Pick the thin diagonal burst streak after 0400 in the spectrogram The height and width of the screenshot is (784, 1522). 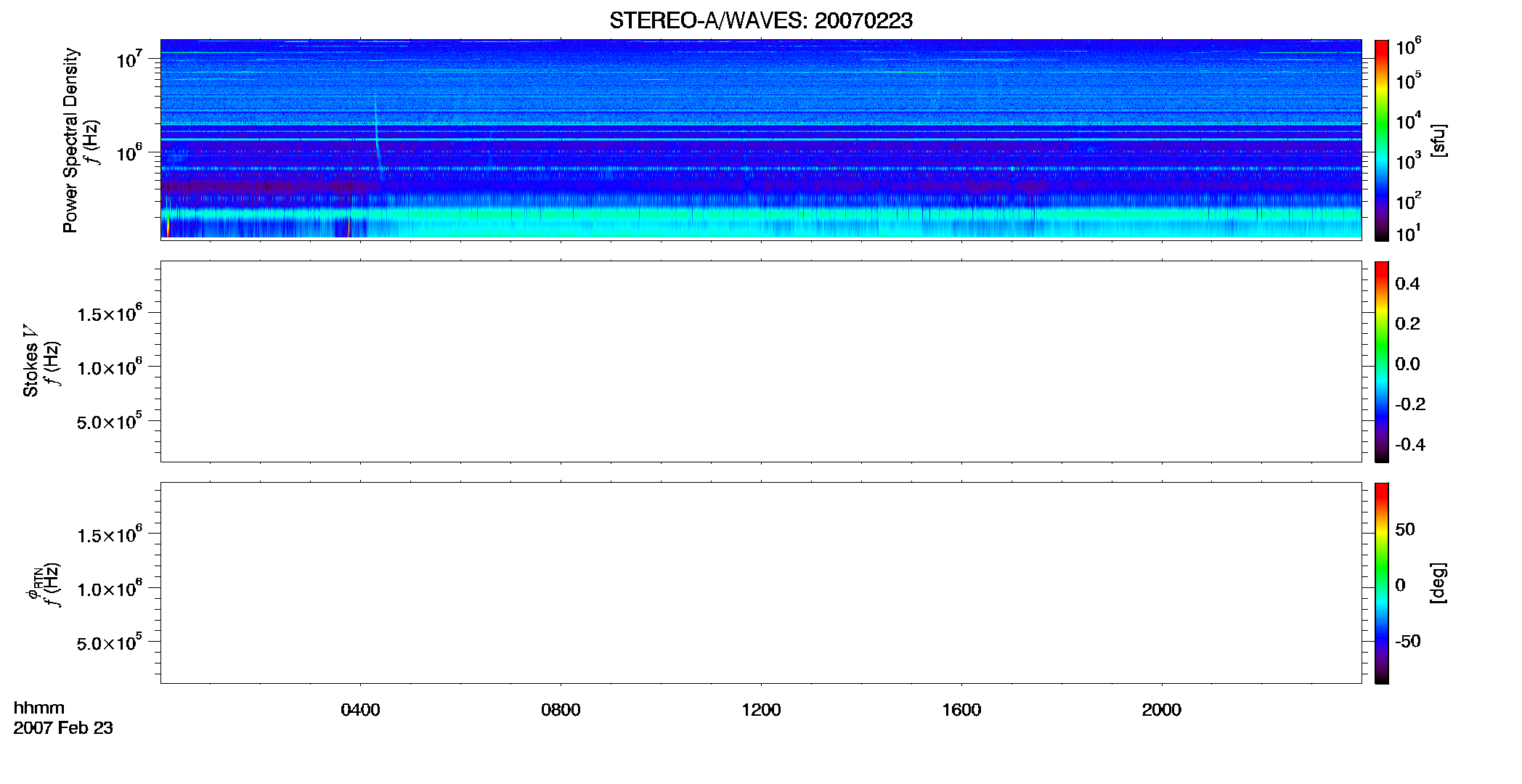[378, 136]
